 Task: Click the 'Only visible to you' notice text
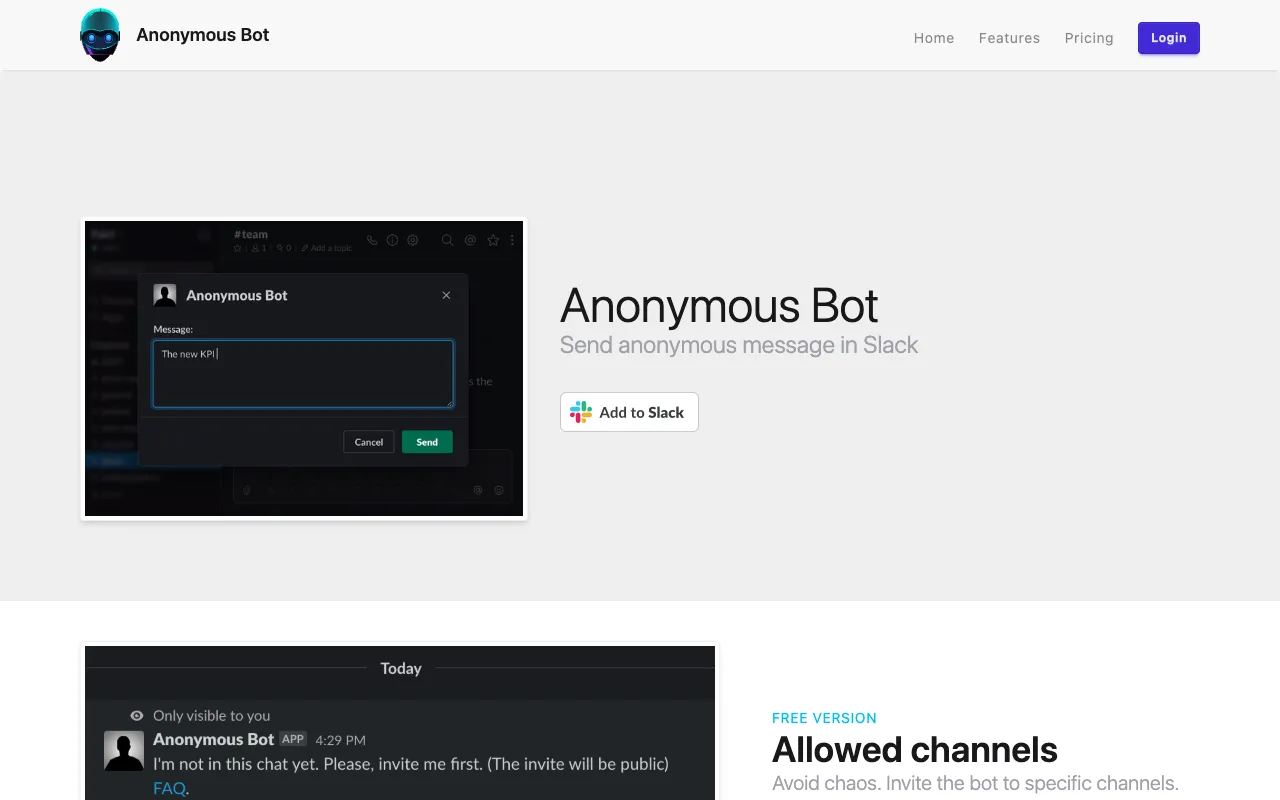[212, 716]
